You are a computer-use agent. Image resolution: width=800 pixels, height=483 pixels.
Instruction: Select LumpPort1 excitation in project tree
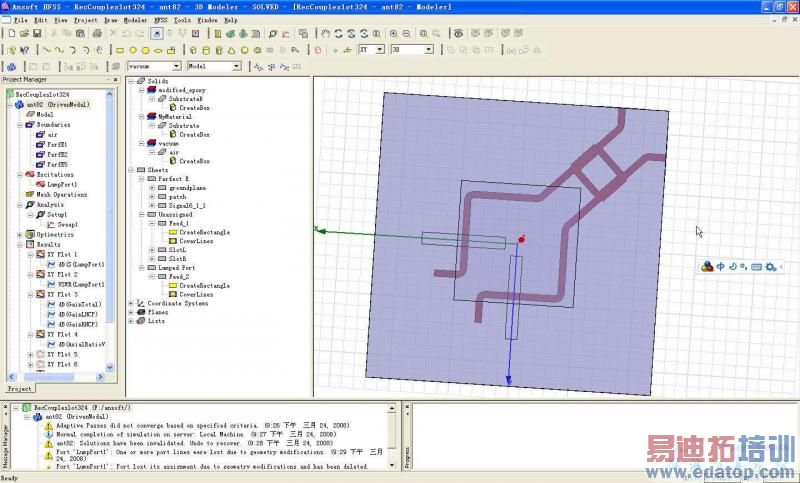[x=62, y=184]
